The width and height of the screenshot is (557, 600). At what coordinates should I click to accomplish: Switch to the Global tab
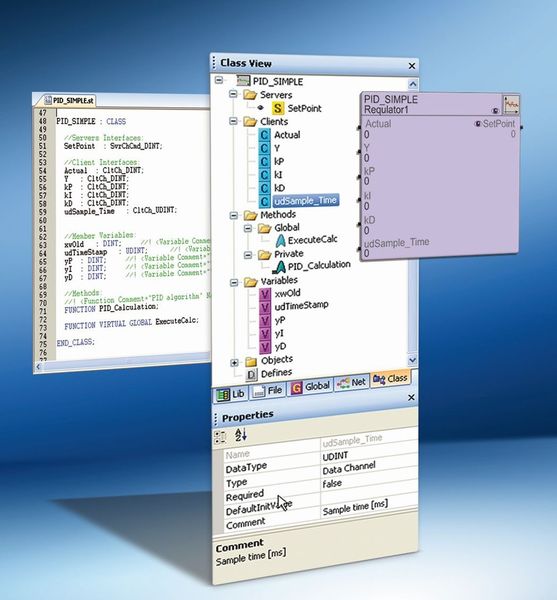tap(311, 387)
